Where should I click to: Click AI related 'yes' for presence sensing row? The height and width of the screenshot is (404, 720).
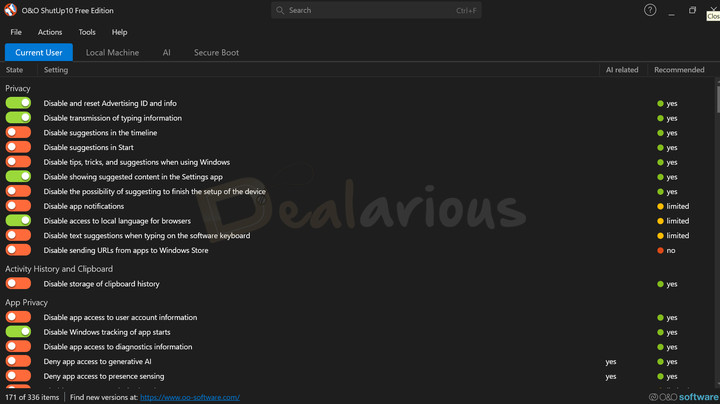pyautogui.click(x=611, y=376)
